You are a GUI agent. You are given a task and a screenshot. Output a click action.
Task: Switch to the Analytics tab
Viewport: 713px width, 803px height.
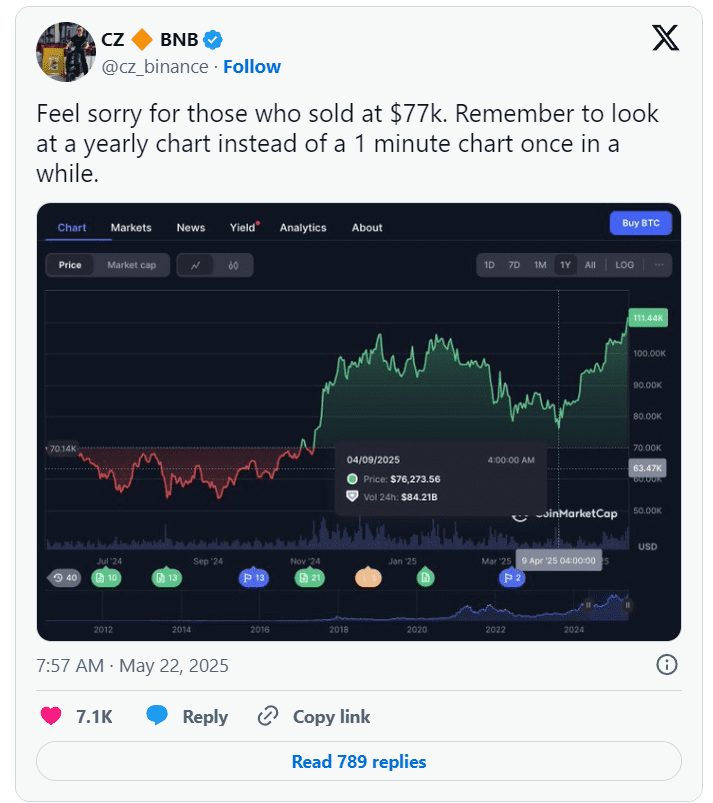pos(303,227)
